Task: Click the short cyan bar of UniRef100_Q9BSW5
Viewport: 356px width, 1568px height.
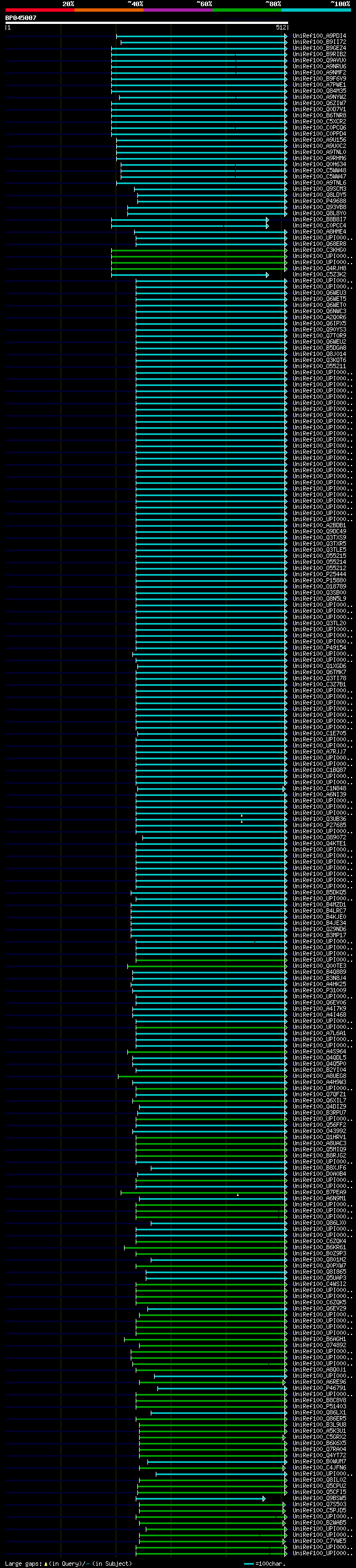Action: (201, 1498)
